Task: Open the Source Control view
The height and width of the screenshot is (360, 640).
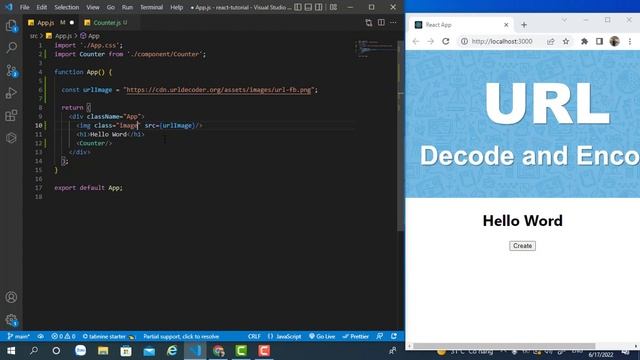Action: 11,71
